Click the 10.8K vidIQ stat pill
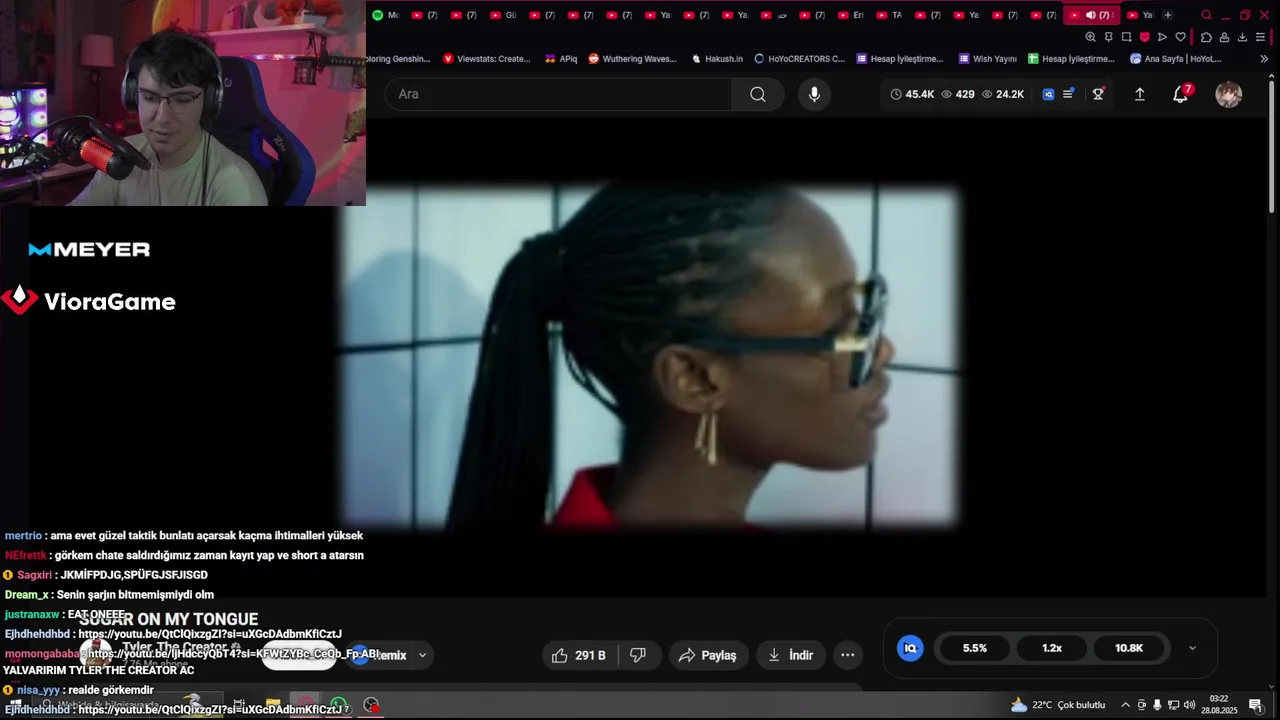 click(1129, 648)
